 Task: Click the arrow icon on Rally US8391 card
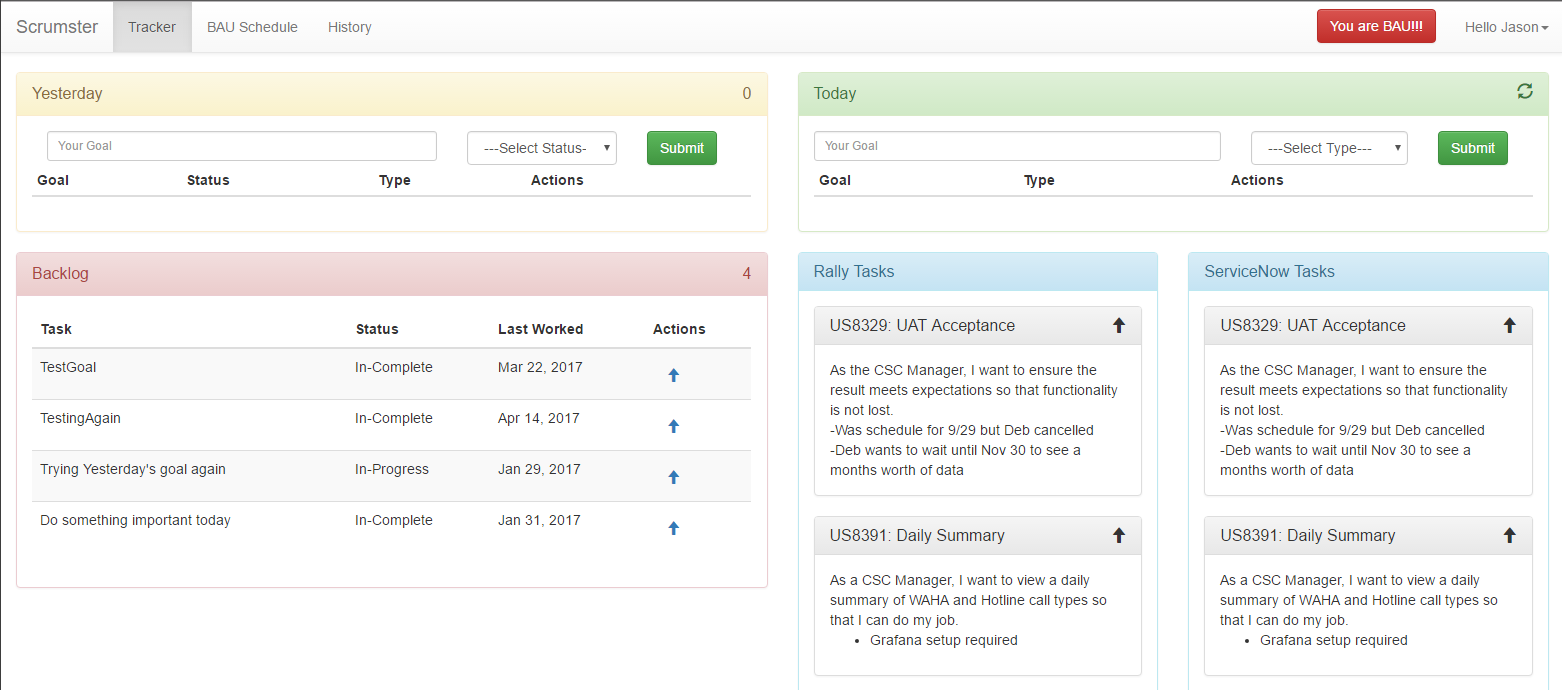pos(1118,535)
